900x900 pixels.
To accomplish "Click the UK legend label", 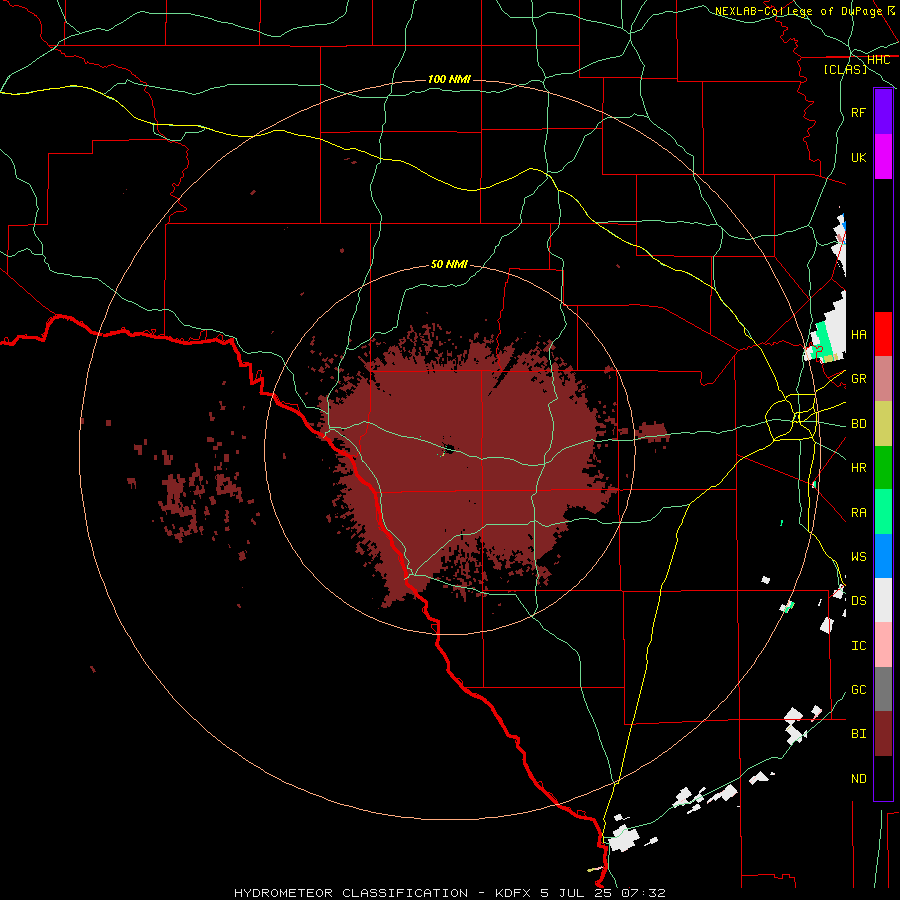I will [x=858, y=157].
